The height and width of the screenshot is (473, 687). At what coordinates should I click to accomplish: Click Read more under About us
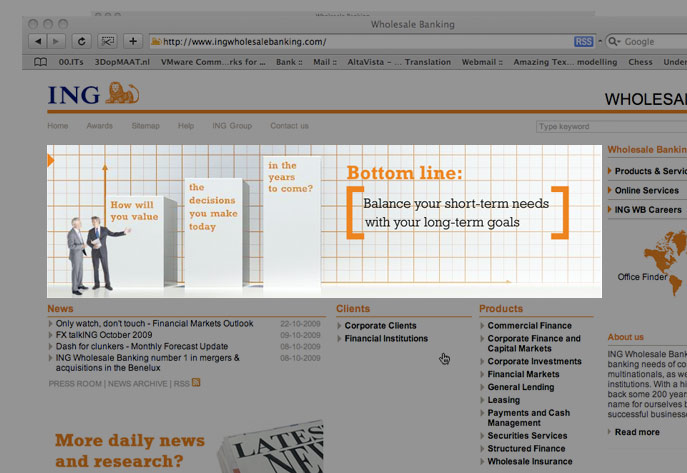pos(637,432)
